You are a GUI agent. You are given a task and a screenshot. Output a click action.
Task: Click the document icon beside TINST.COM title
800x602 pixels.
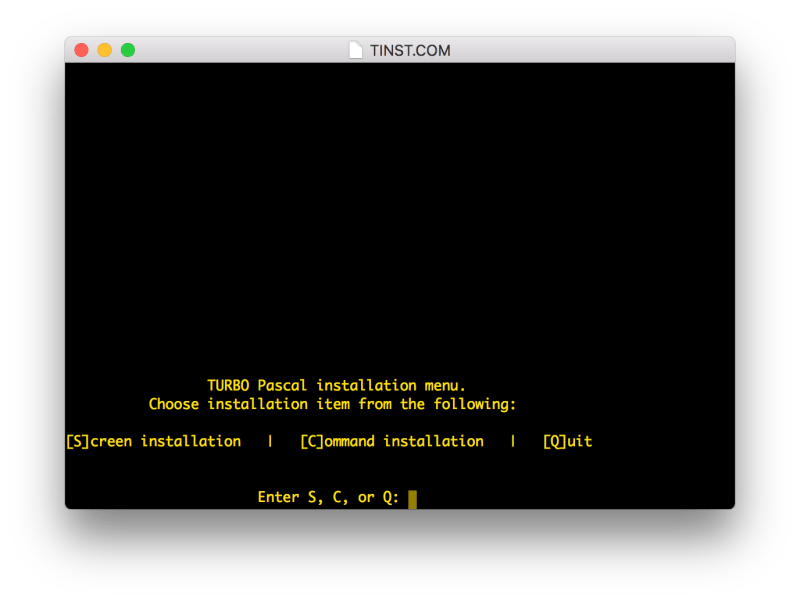point(356,50)
